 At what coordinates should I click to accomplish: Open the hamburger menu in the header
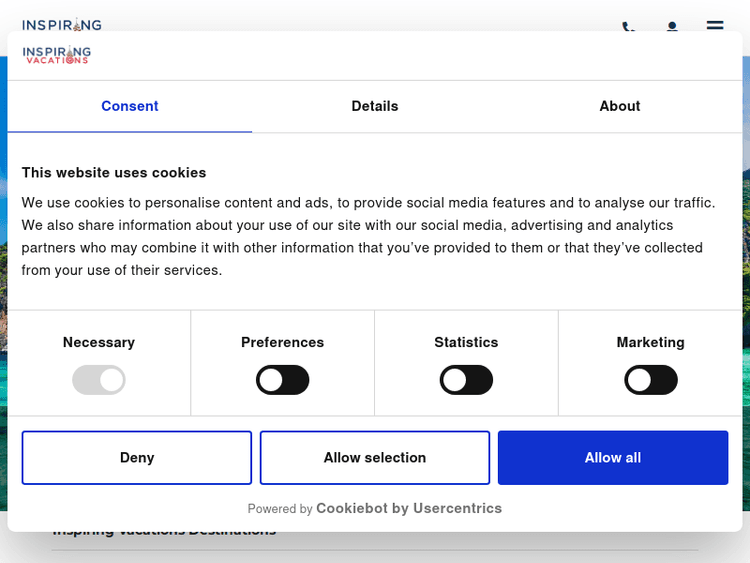[715, 26]
